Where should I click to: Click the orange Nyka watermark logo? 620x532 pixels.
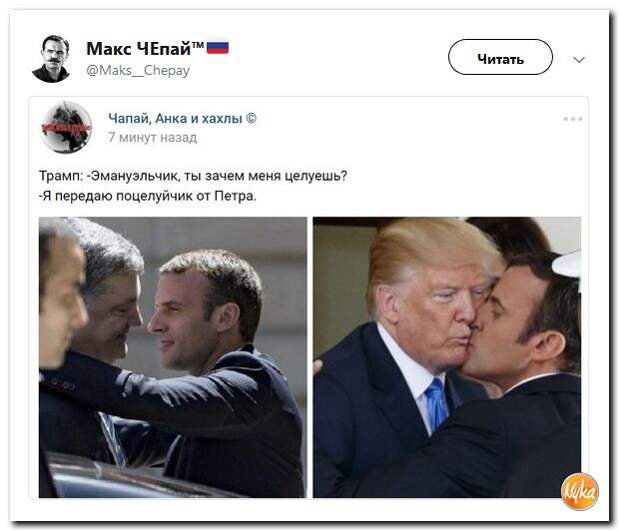point(580,492)
